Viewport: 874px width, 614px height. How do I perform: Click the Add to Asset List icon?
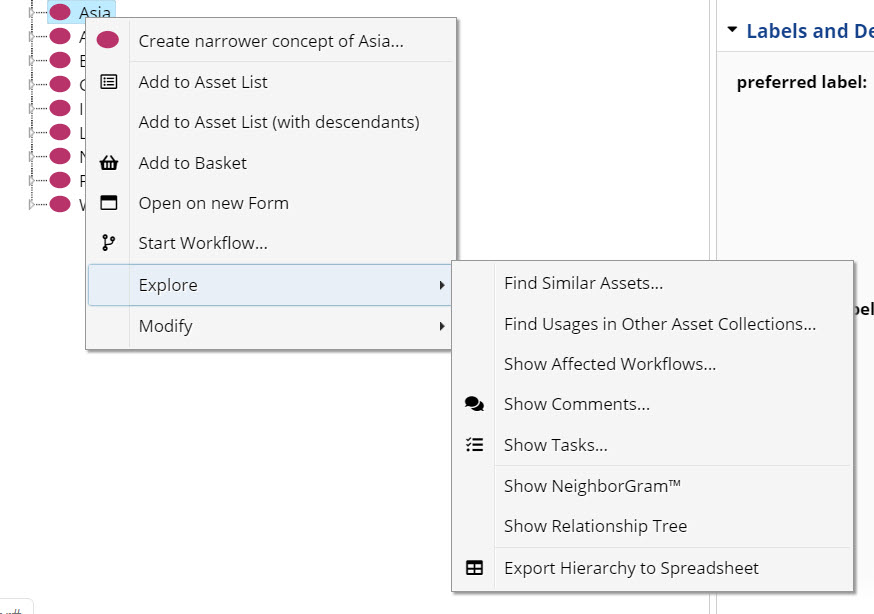[x=109, y=82]
